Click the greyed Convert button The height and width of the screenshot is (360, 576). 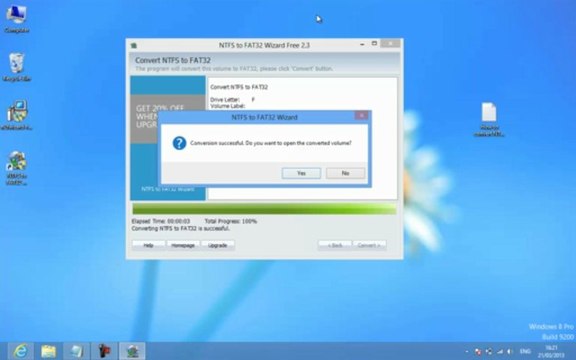coord(369,245)
